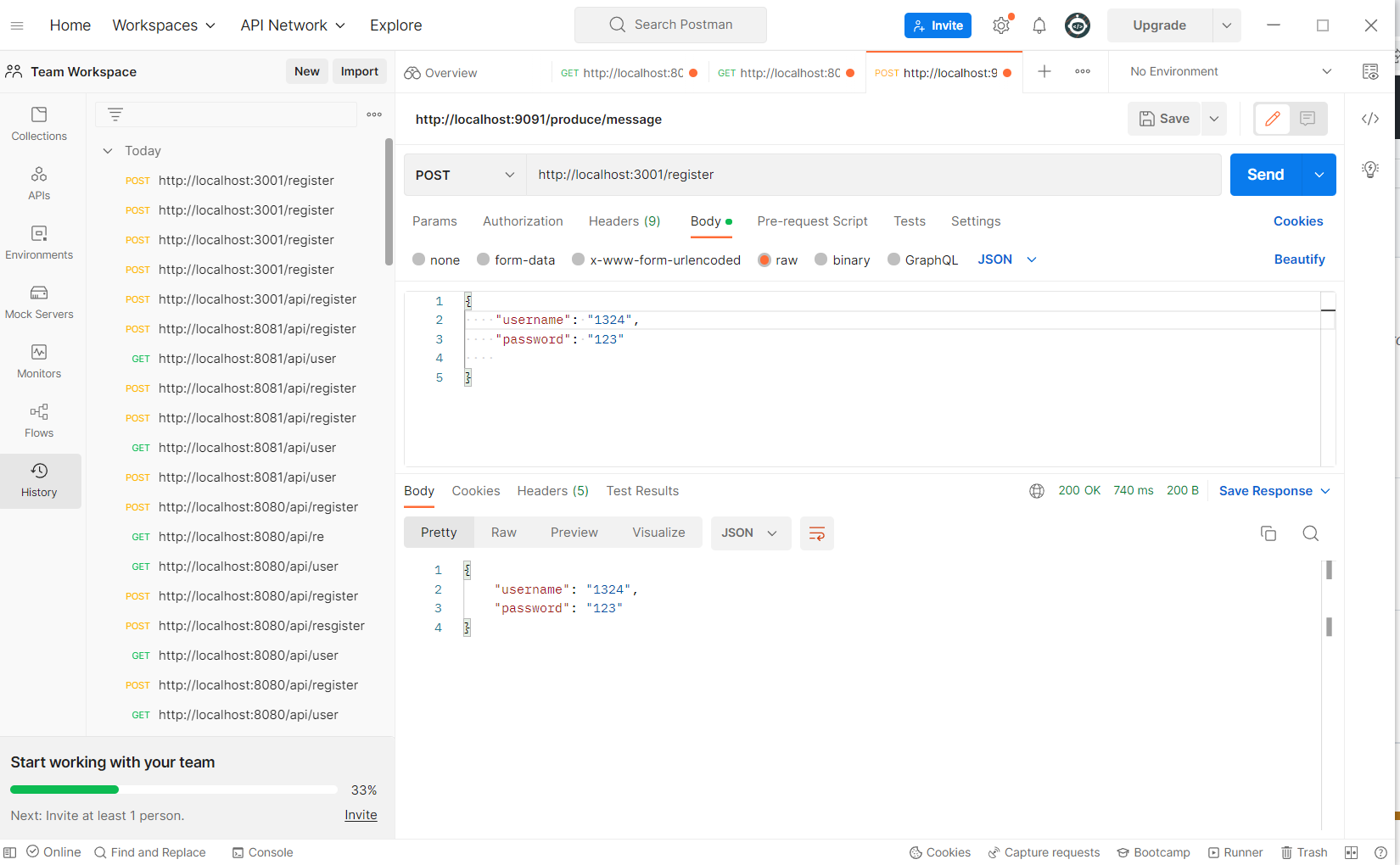This screenshot has width=1400, height=865.
Task: Select the none body type
Action: (436, 259)
